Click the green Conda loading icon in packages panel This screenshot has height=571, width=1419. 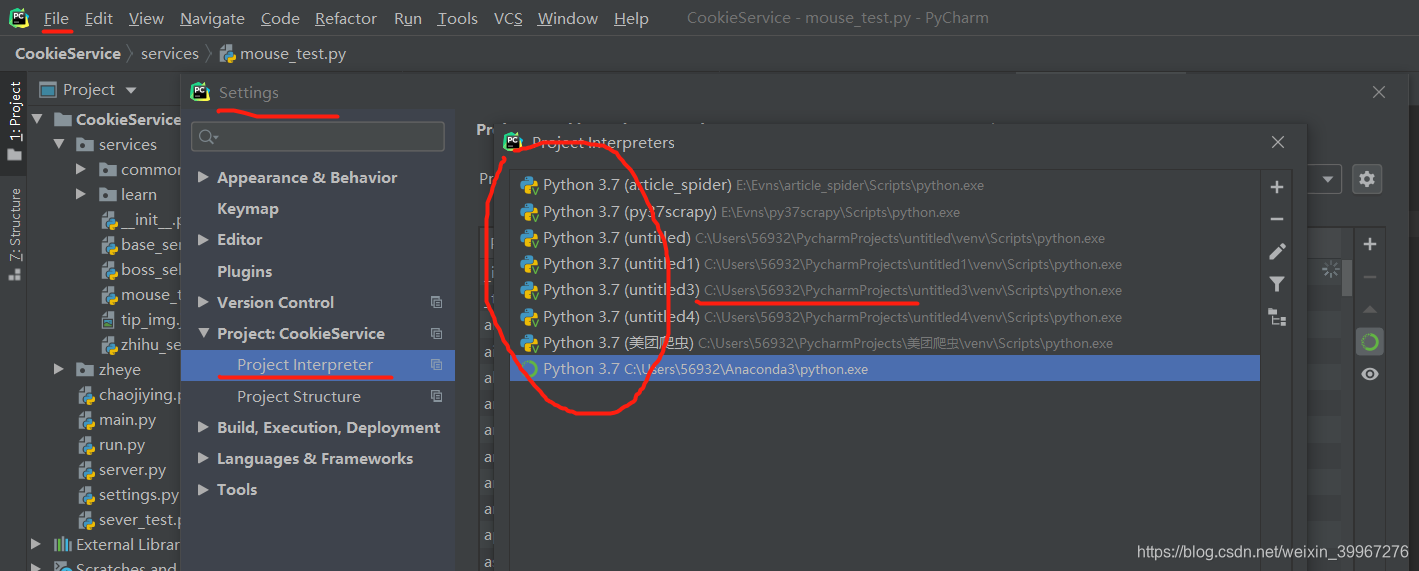pyautogui.click(x=1370, y=342)
